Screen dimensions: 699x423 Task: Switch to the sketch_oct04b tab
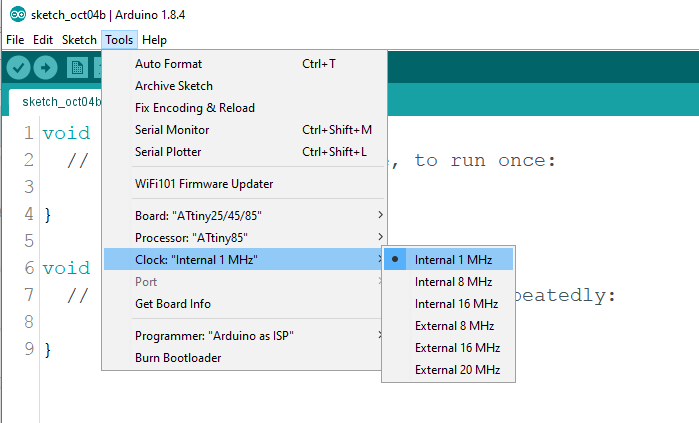(x=60, y=102)
